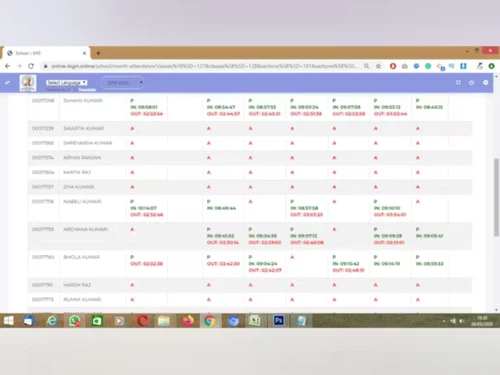Click SUHANI KUMARI's IN 08:45:15 entry
Viewport: 500px width, 375px height.
(429, 107)
